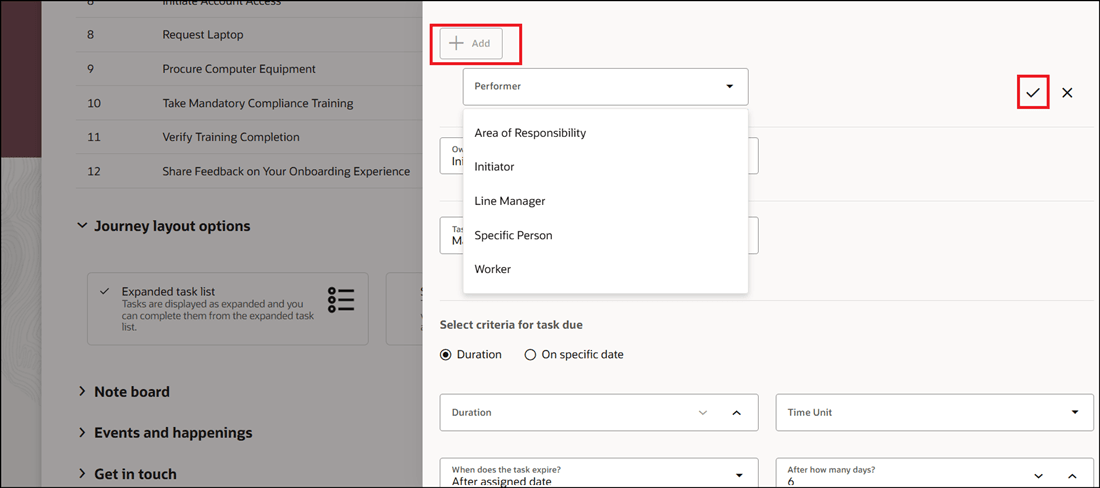This screenshot has width=1100, height=488.
Task: Choose Area of Responsibility from the list
Action: point(530,133)
